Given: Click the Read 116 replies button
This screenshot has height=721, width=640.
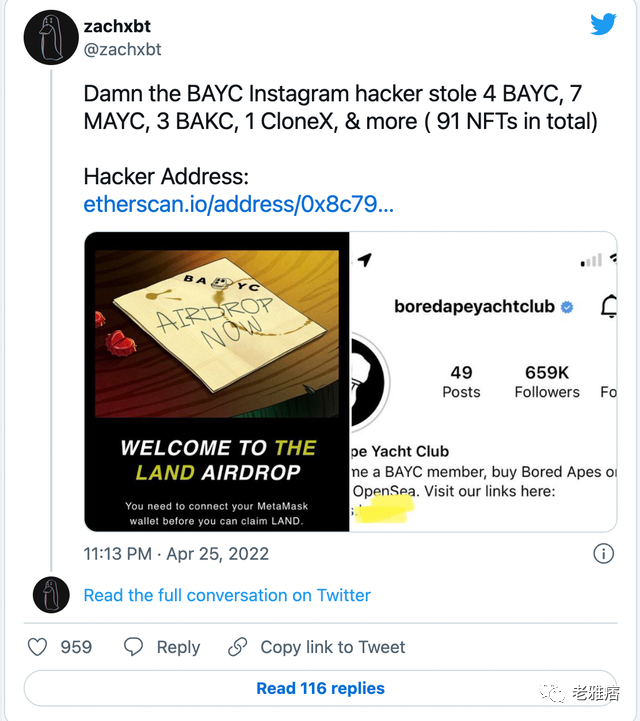Looking at the screenshot, I should [x=320, y=688].
